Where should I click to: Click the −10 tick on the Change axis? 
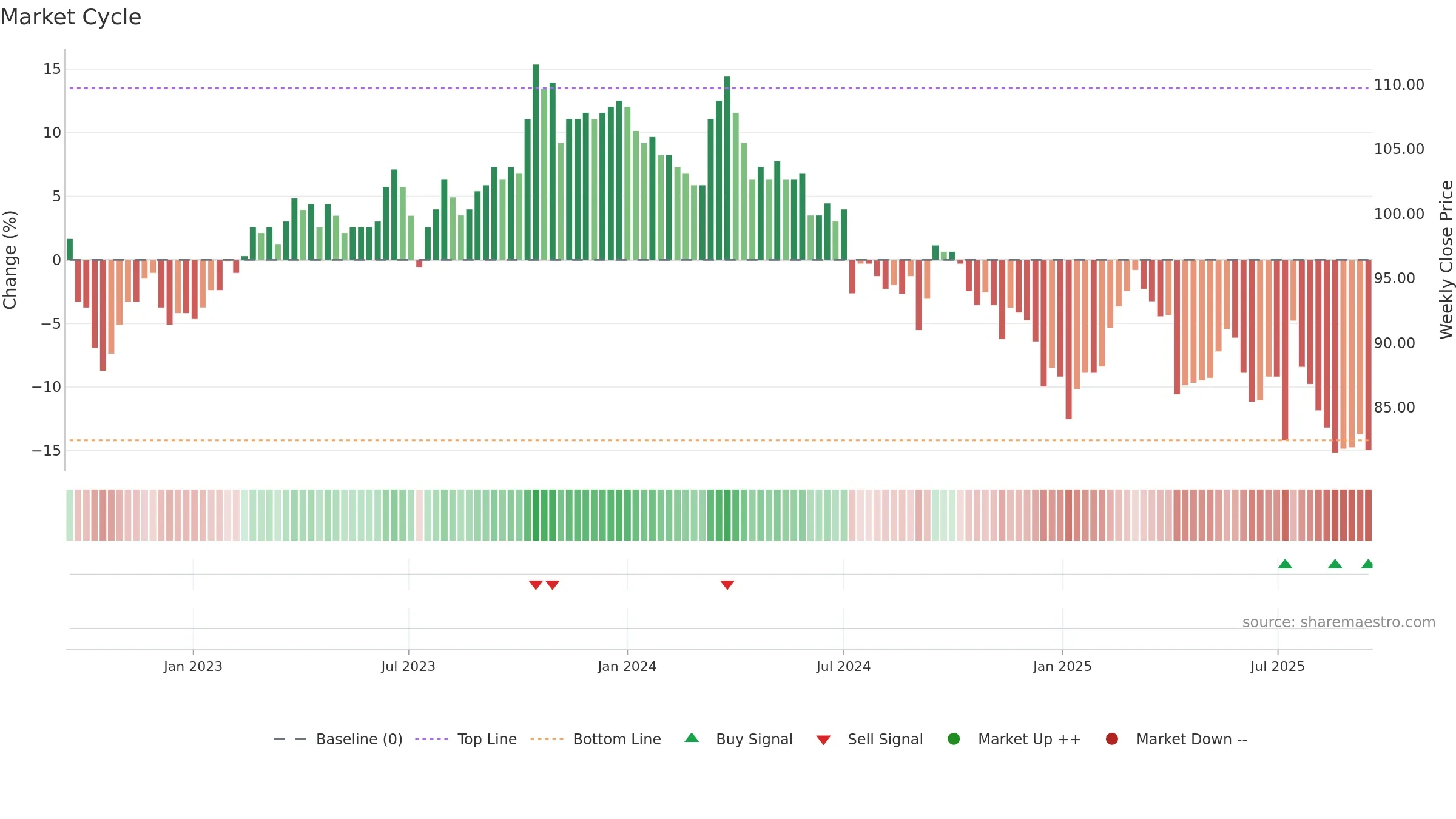pyautogui.click(x=47, y=386)
